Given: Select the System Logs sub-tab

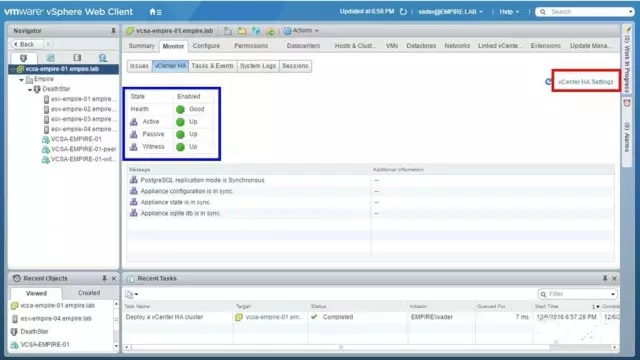Looking at the screenshot, I should (x=258, y=66).
